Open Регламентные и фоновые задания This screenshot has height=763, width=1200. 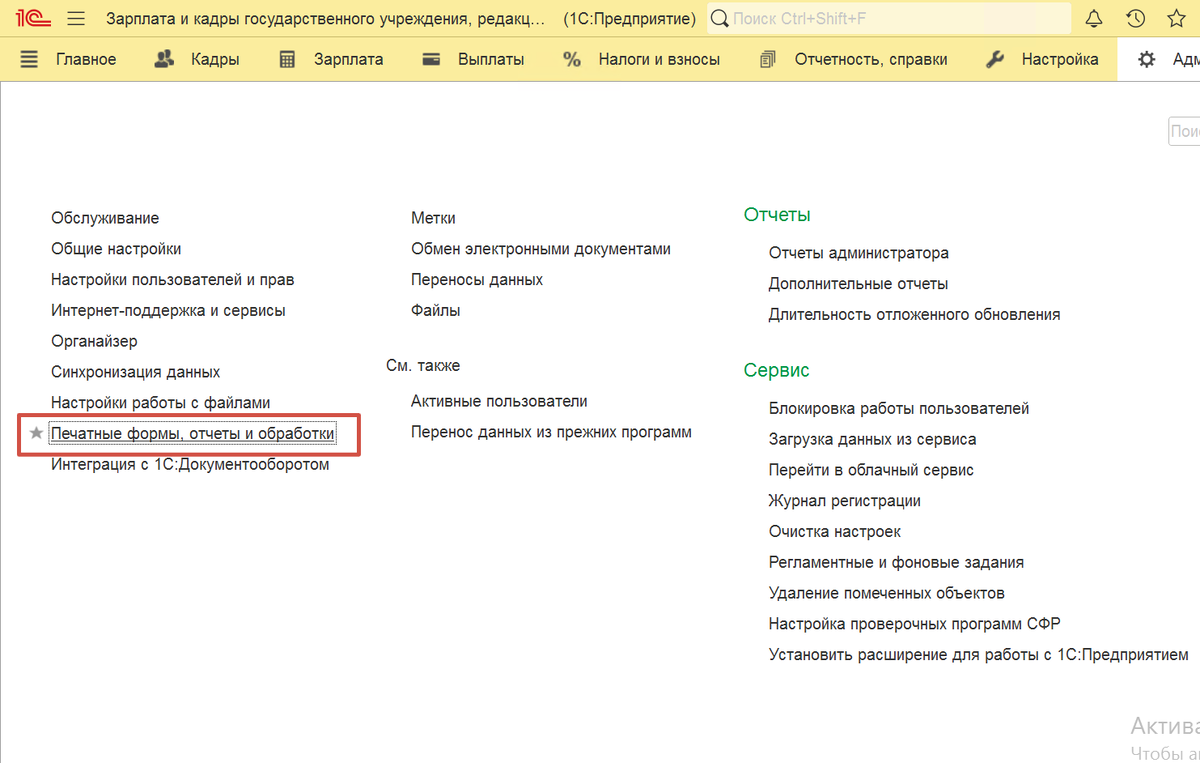click(x=896, y=562)
